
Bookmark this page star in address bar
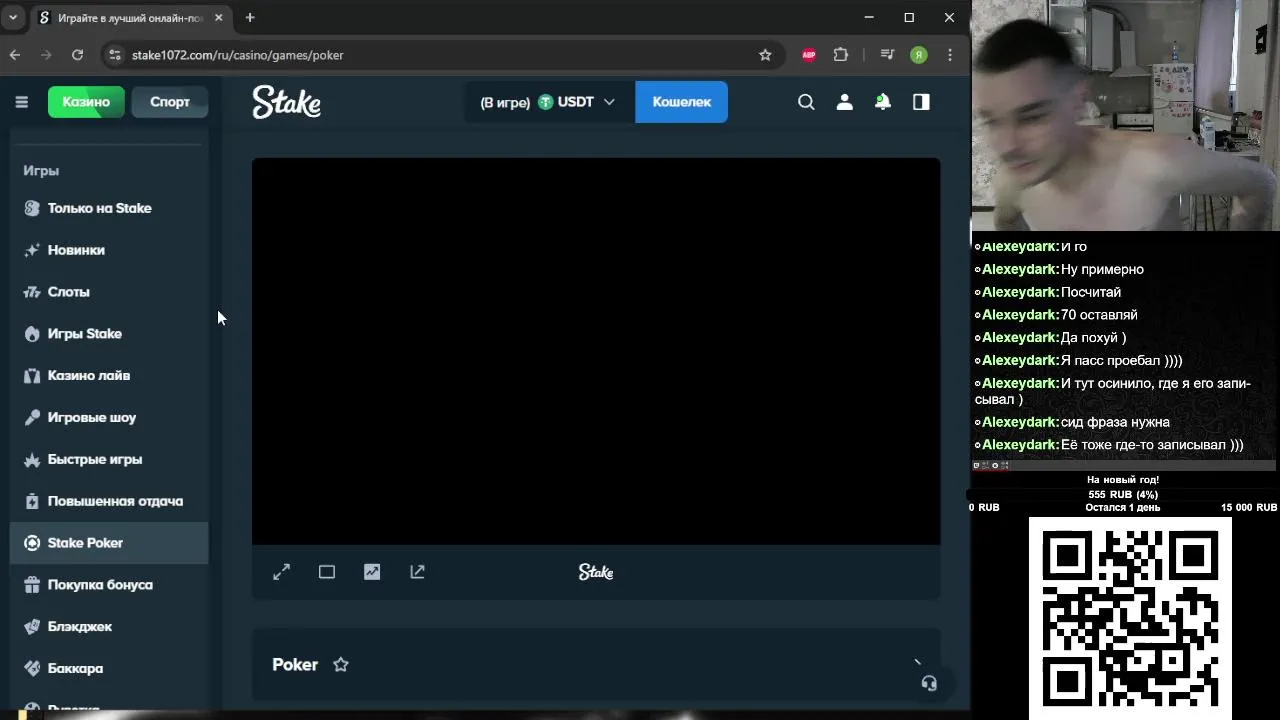(x=765, y=55)
